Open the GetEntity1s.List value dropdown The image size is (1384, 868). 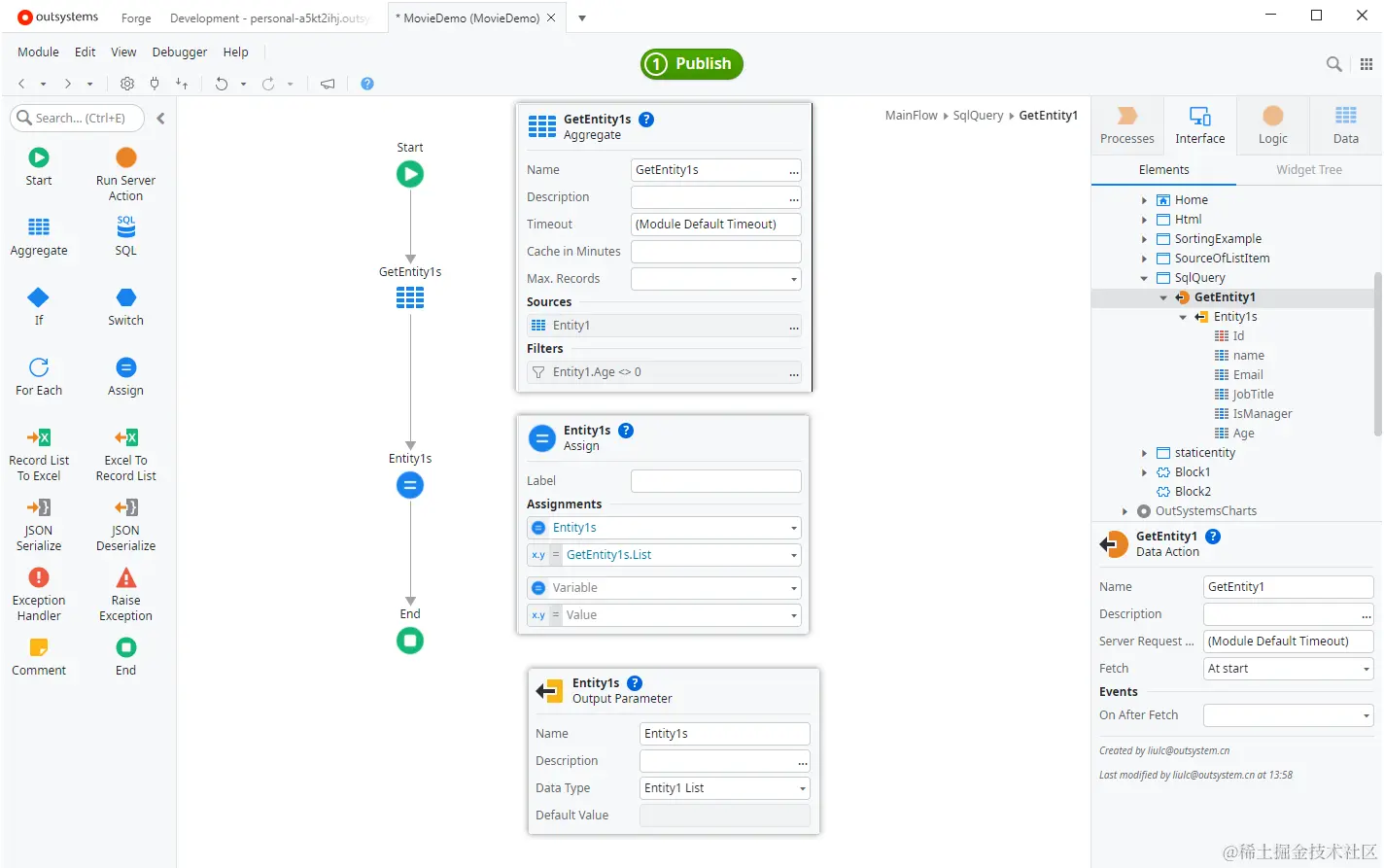[794, 555]
